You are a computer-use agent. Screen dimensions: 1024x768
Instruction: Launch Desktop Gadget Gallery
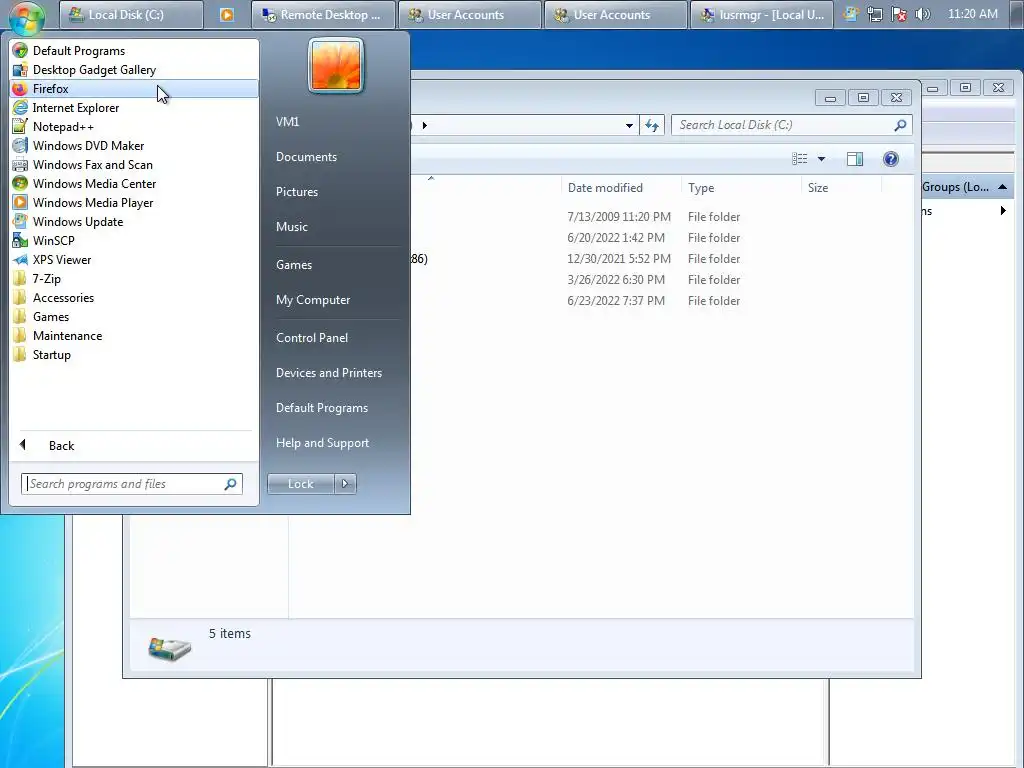click(134, 70)
